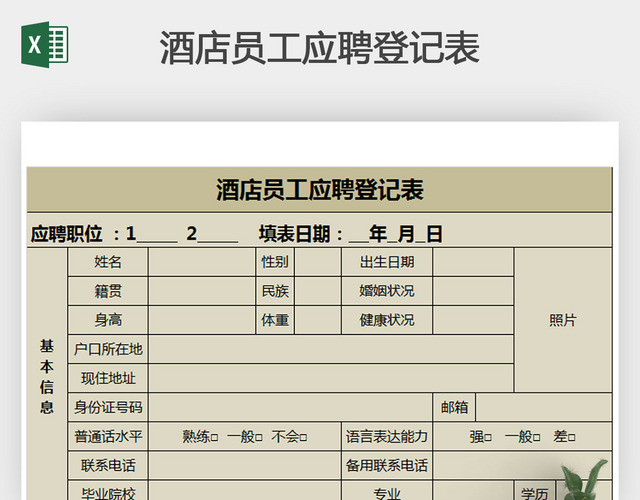Select the 学历 label cell
Viewport: 640px width, 500px height.
pyautogui.click(x=534, y=491)
